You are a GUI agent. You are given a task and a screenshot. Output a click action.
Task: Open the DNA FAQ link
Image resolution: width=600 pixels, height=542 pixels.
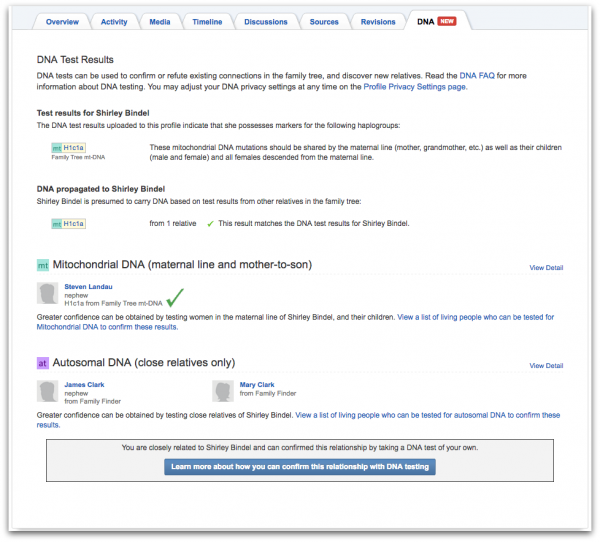coord(477,76)
